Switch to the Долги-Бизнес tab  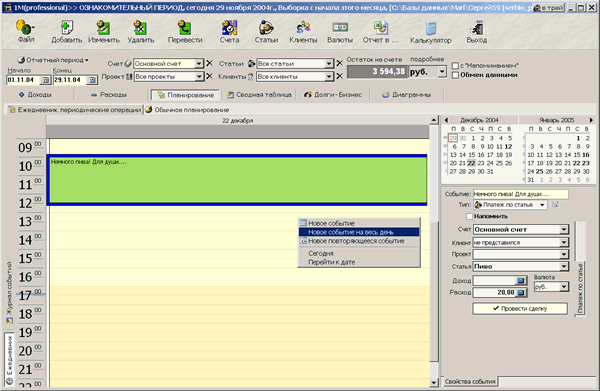(x=333, y=94)
